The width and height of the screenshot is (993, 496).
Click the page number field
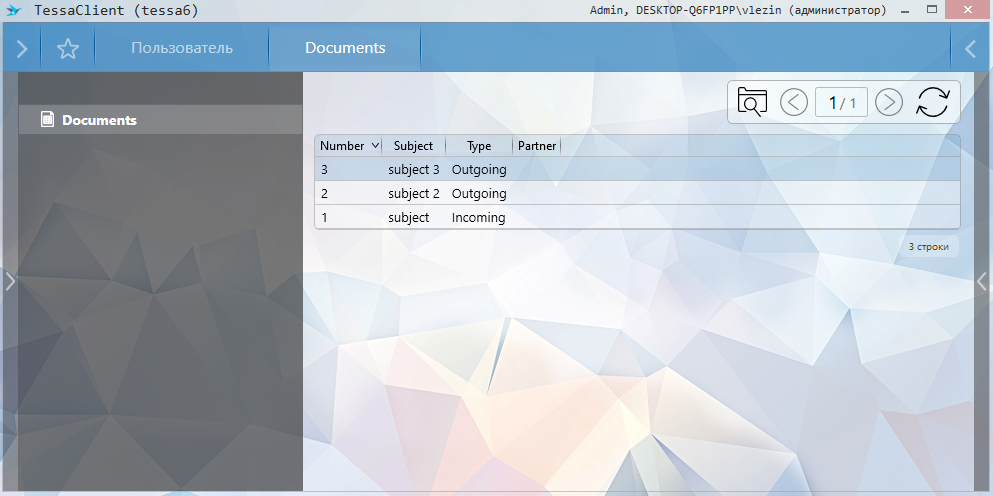click(x=841, y=102)
